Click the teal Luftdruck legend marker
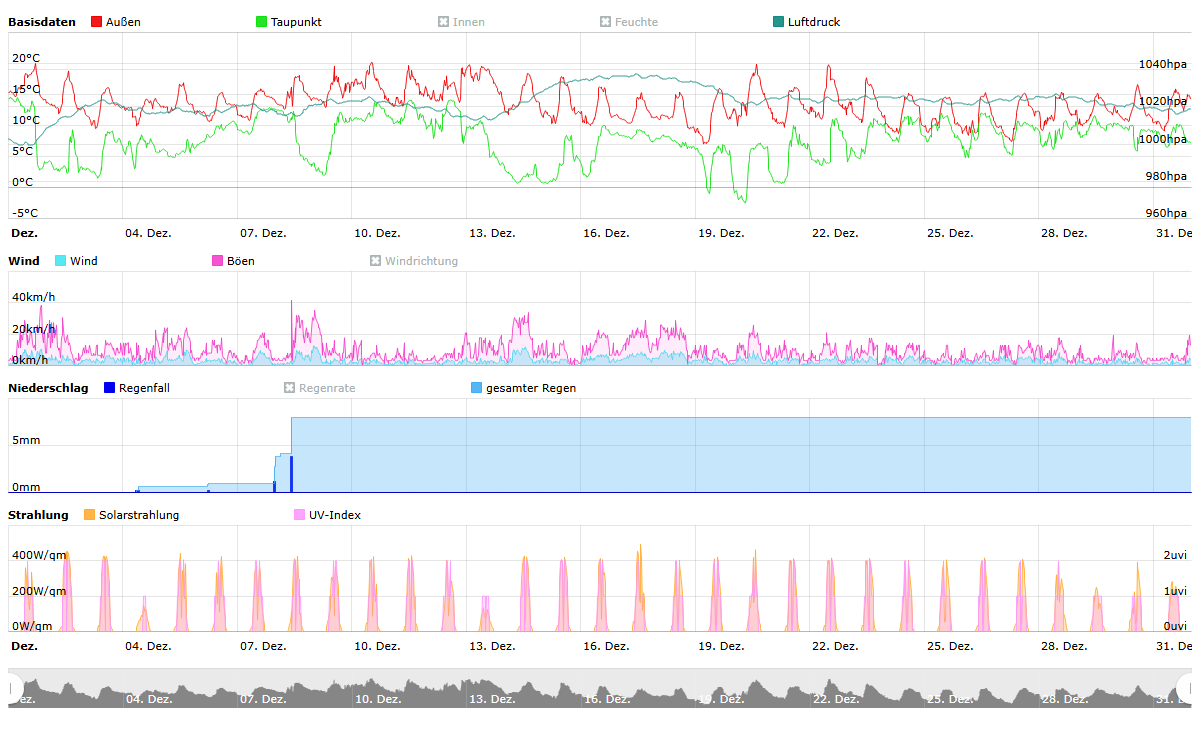The height and width of the screenshot is (750, 1200). [779, 22]
